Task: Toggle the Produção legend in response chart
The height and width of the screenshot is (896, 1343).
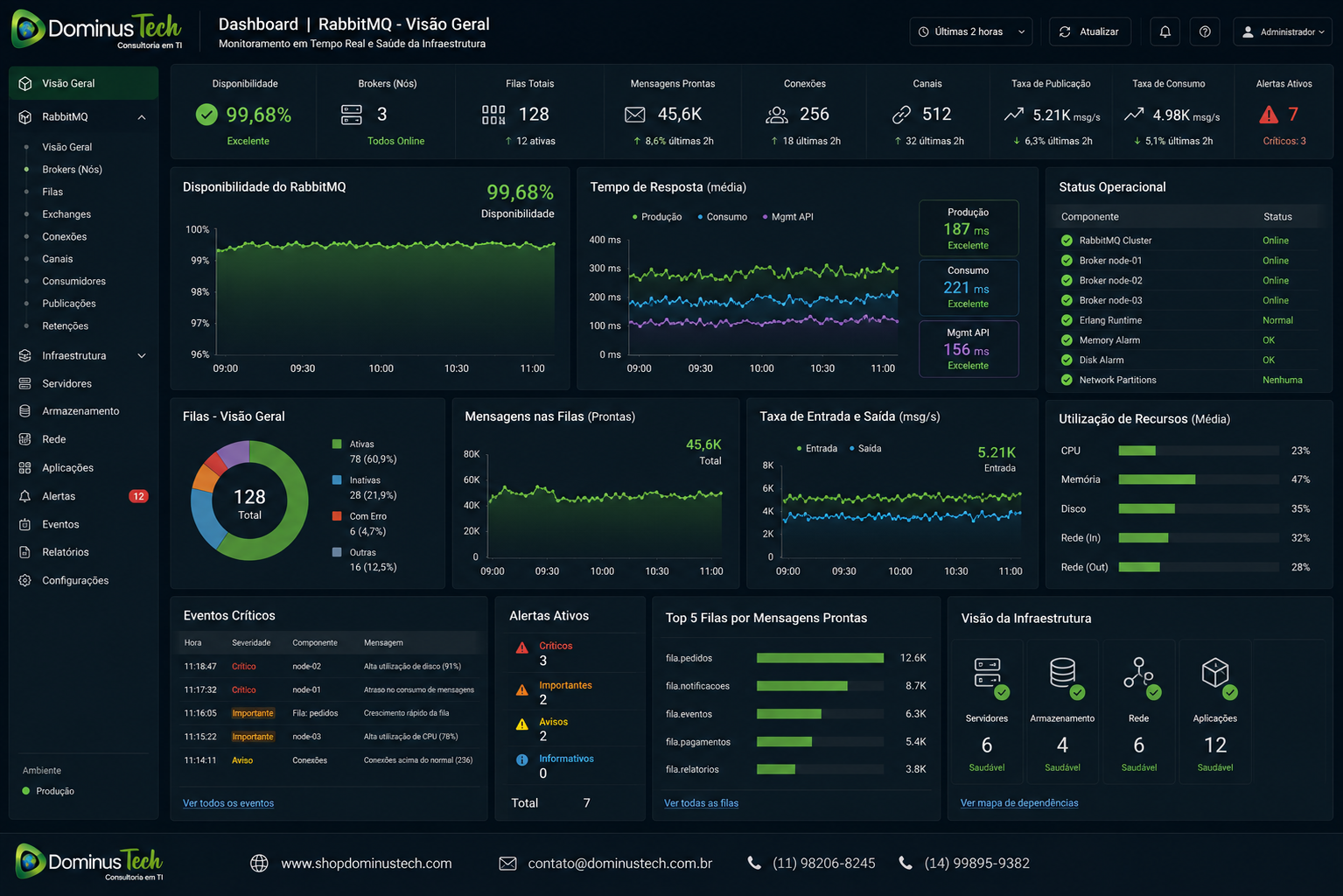Action: [657, 217]
